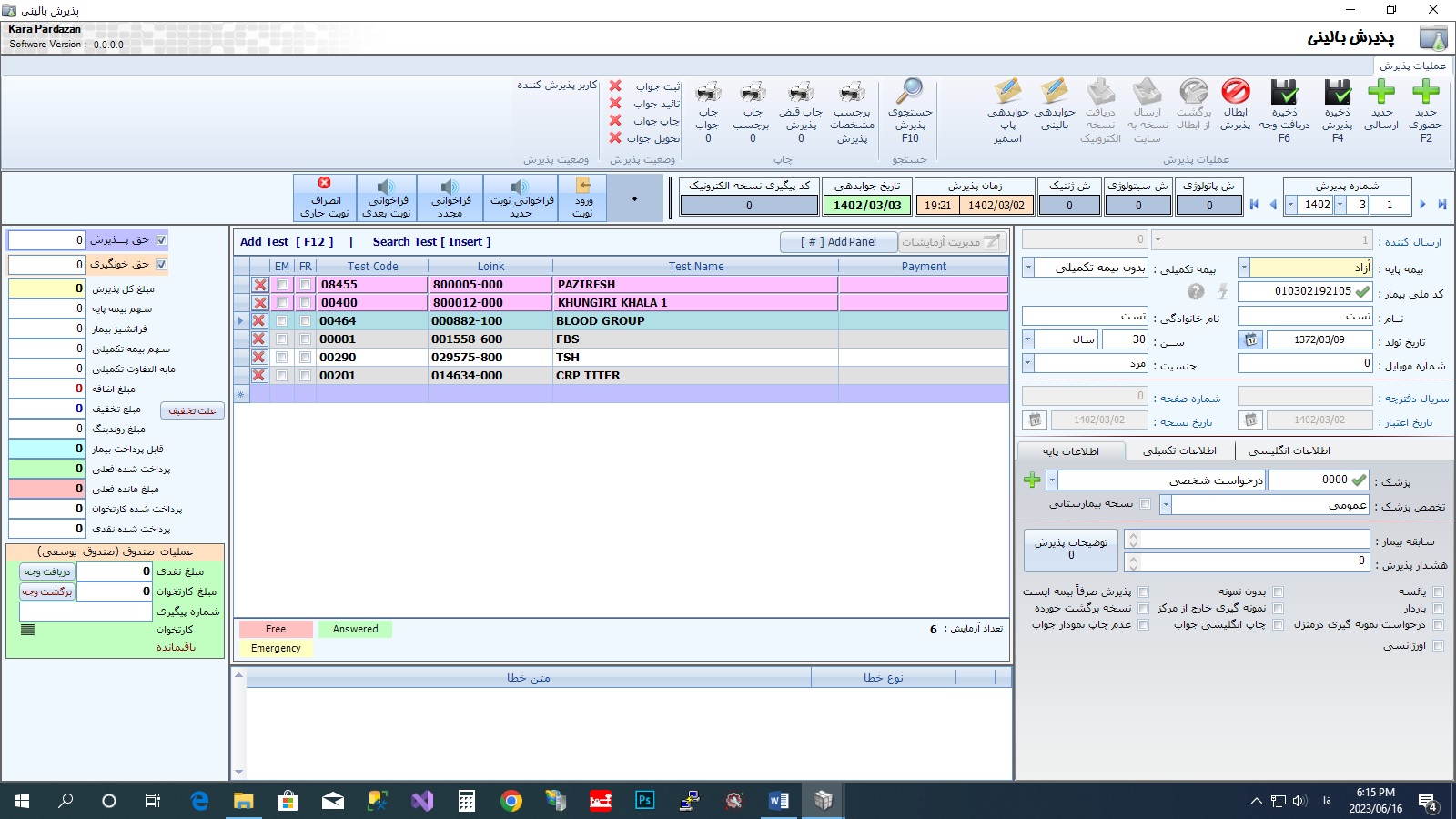Expand the جنسیت gender dropdown
This screenshot has height=819, width=1456.
pyautogui.click(x=1028, y=363)
